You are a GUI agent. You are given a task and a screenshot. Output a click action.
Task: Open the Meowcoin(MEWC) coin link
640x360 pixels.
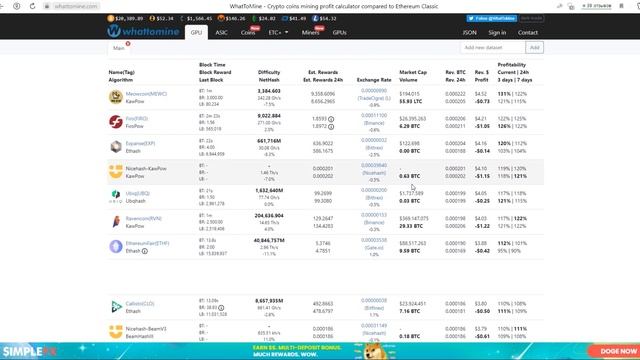coord(146,93)
